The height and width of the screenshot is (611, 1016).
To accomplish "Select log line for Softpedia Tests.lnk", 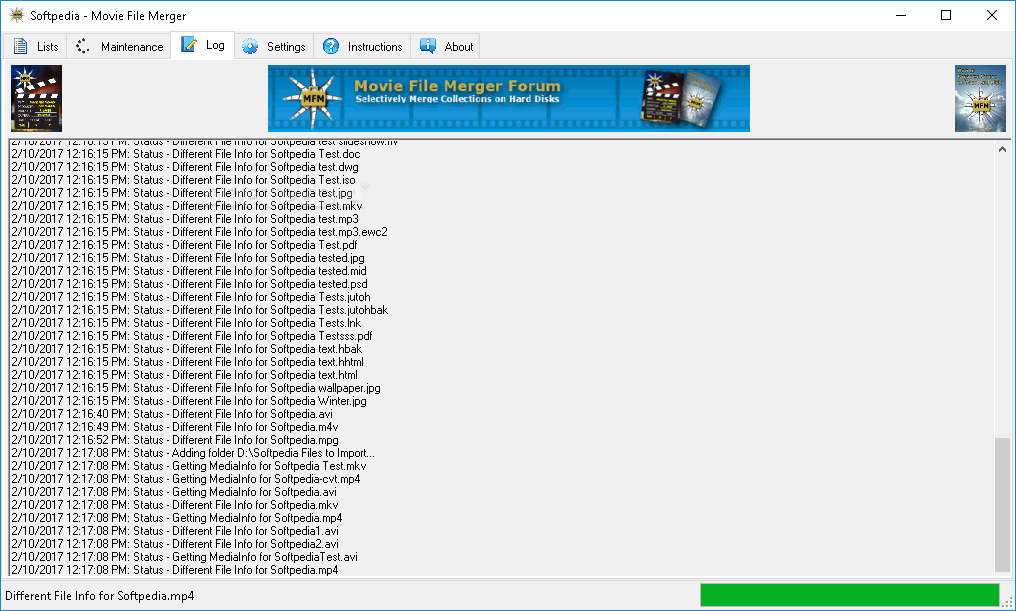I will click(186, 323).
